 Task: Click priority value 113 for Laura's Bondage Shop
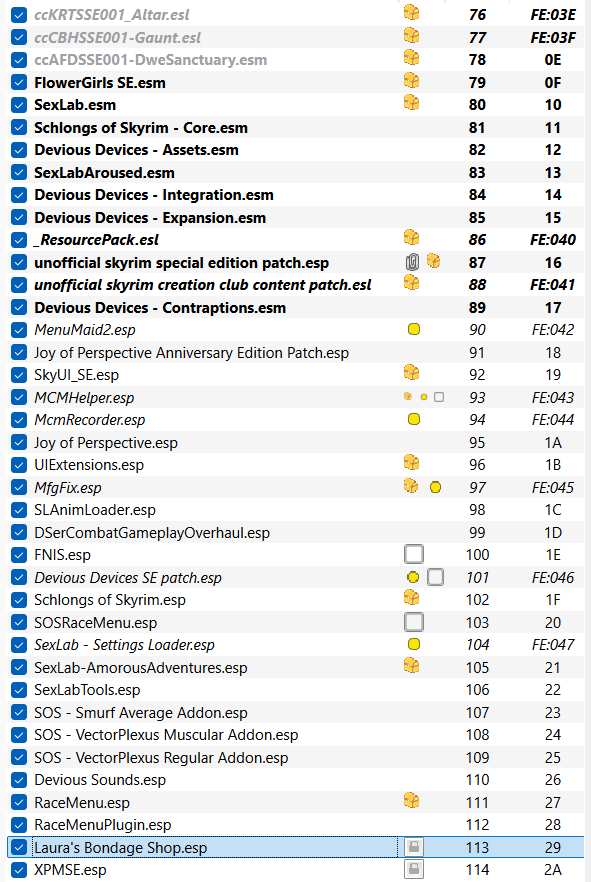[477, 848]
